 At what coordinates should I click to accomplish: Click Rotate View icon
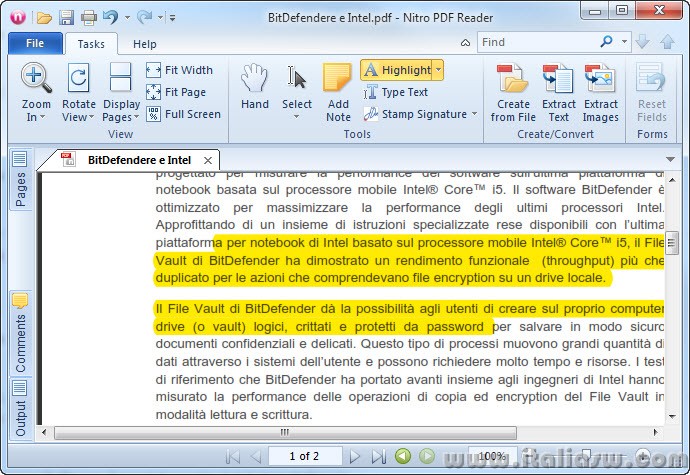[78, 79]
